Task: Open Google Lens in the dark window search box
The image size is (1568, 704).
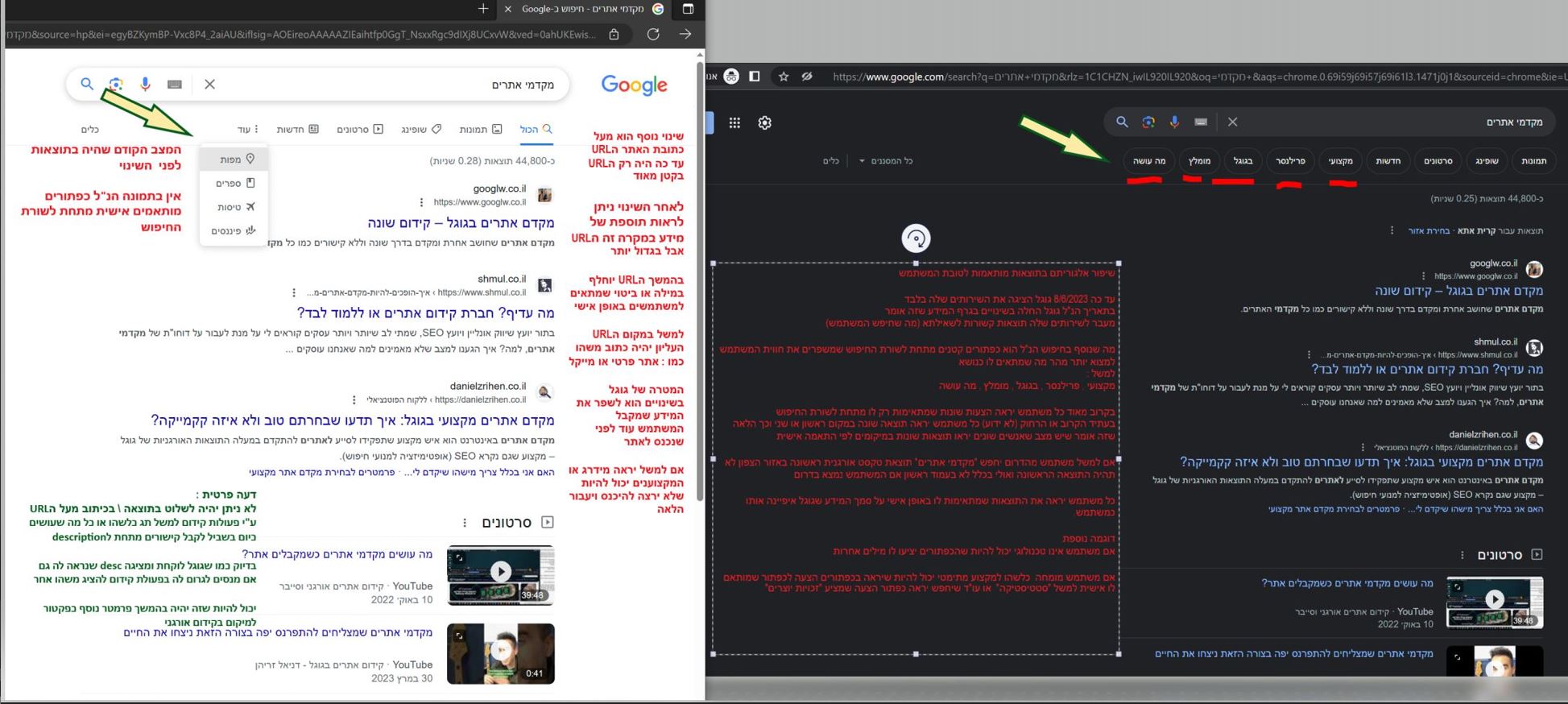Action: coord(1148,122)
